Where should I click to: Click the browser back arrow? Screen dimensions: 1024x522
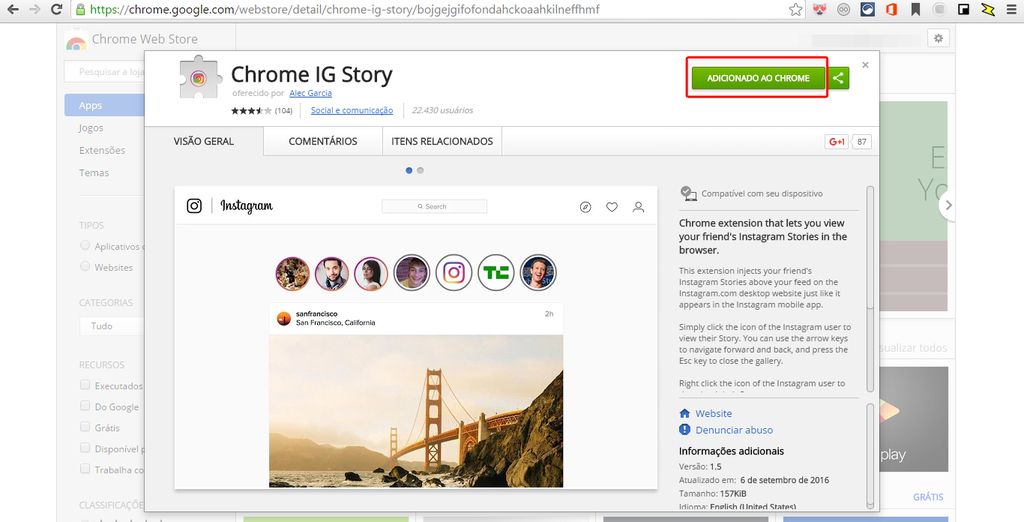pyautogui.click(x=13, y=9)
